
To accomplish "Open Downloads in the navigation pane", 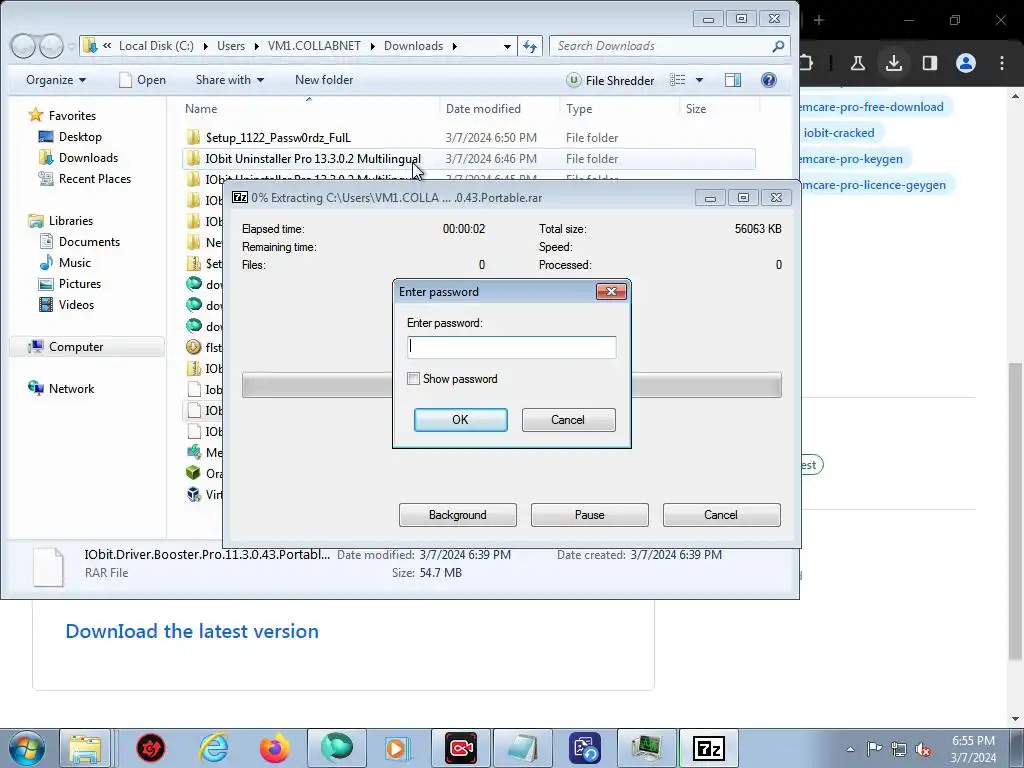I will click(x=88, y=157).
